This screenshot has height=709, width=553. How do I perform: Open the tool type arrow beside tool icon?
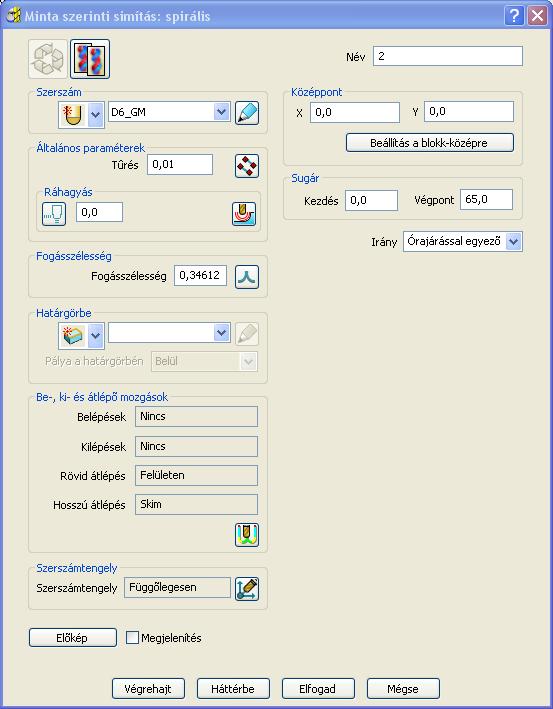[x=95, y=114]
